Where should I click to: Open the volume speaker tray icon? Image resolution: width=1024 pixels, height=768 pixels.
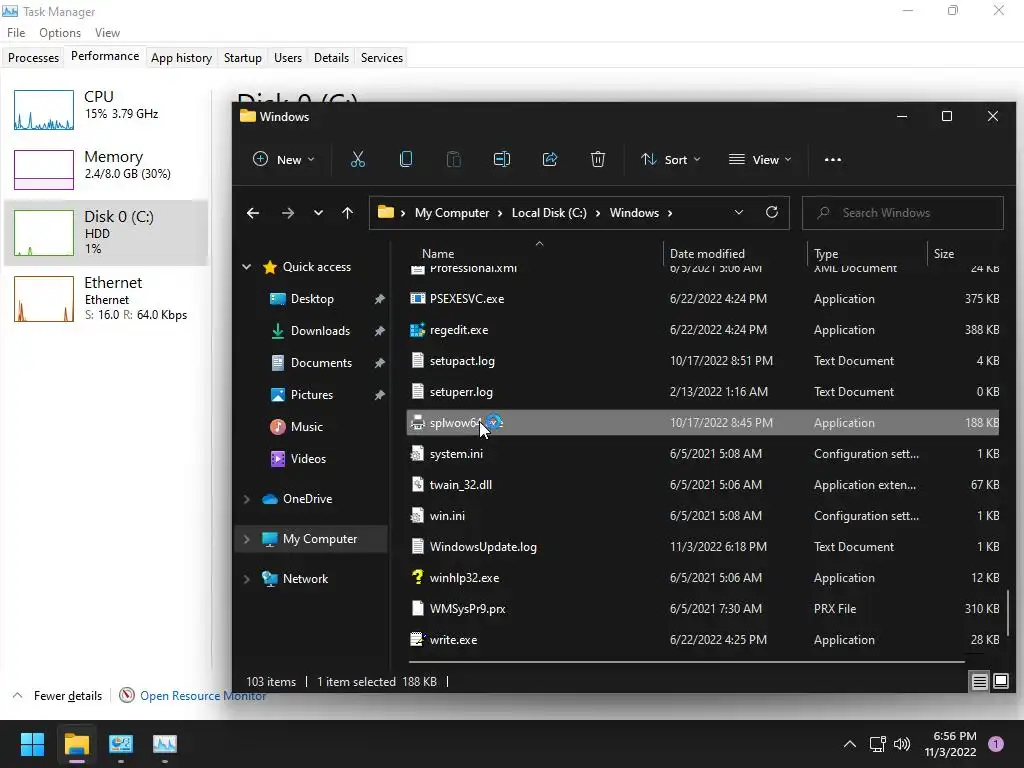click(x=902, y=744)
